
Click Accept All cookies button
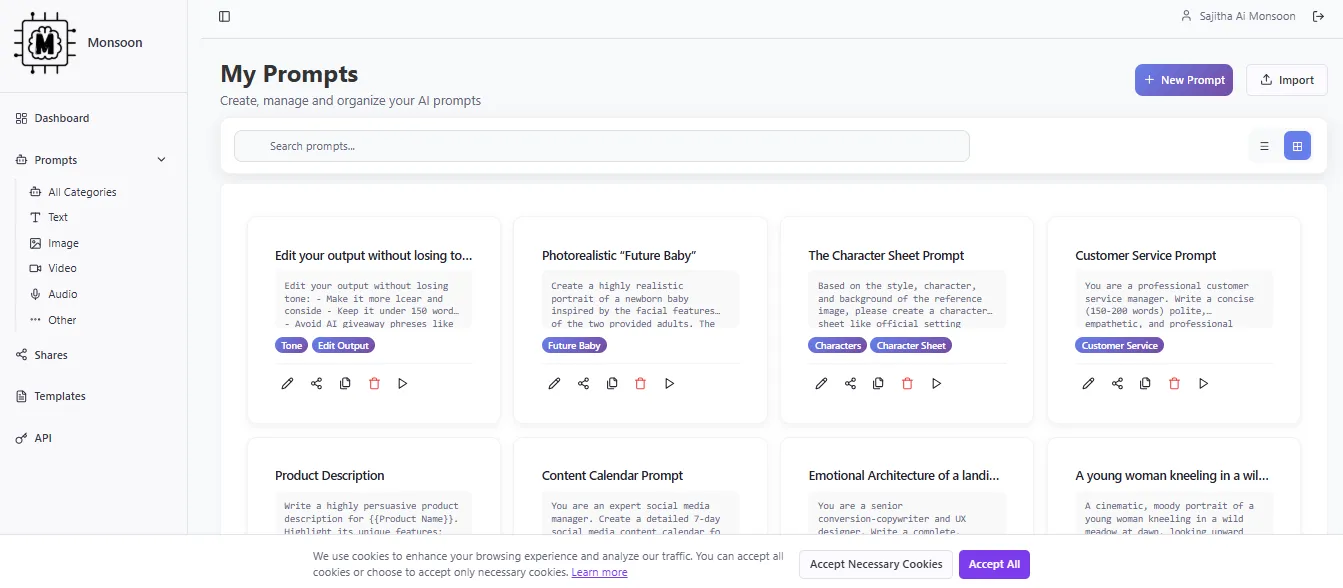[x=994, y=564]
